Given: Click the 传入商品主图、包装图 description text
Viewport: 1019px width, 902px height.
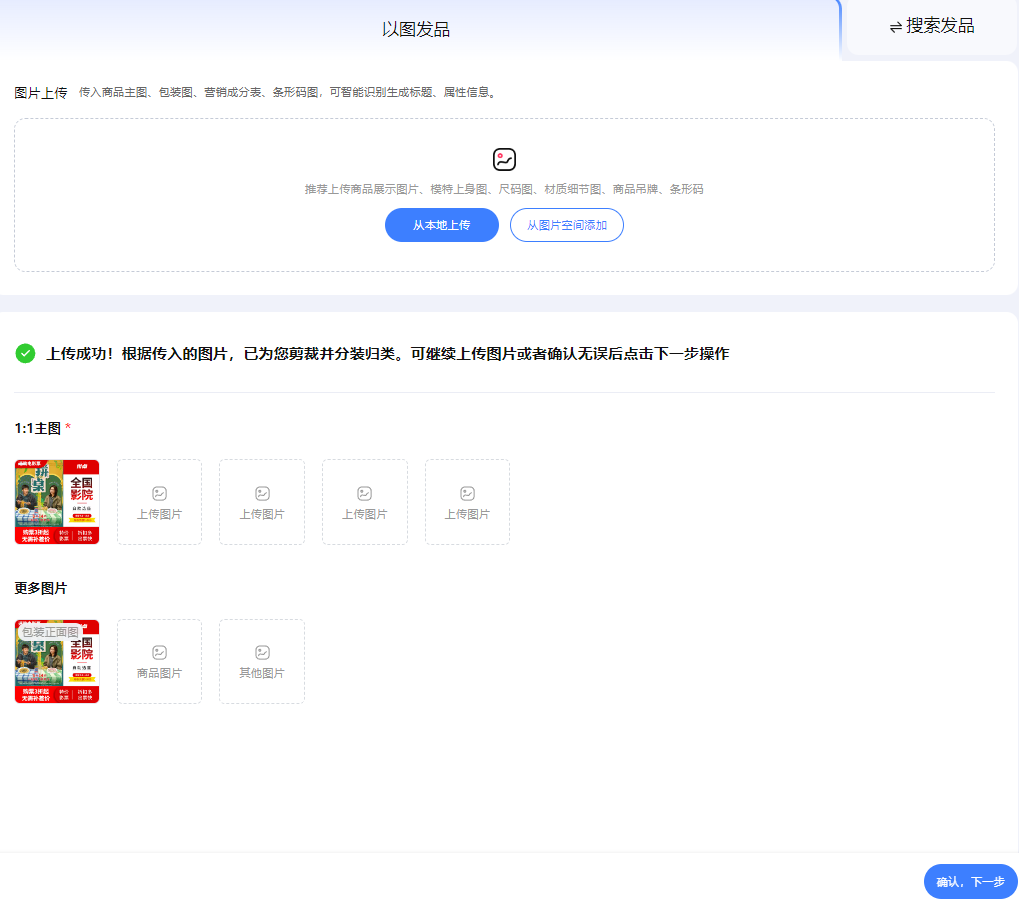Looking at the screenshot, I should [288, 92].
